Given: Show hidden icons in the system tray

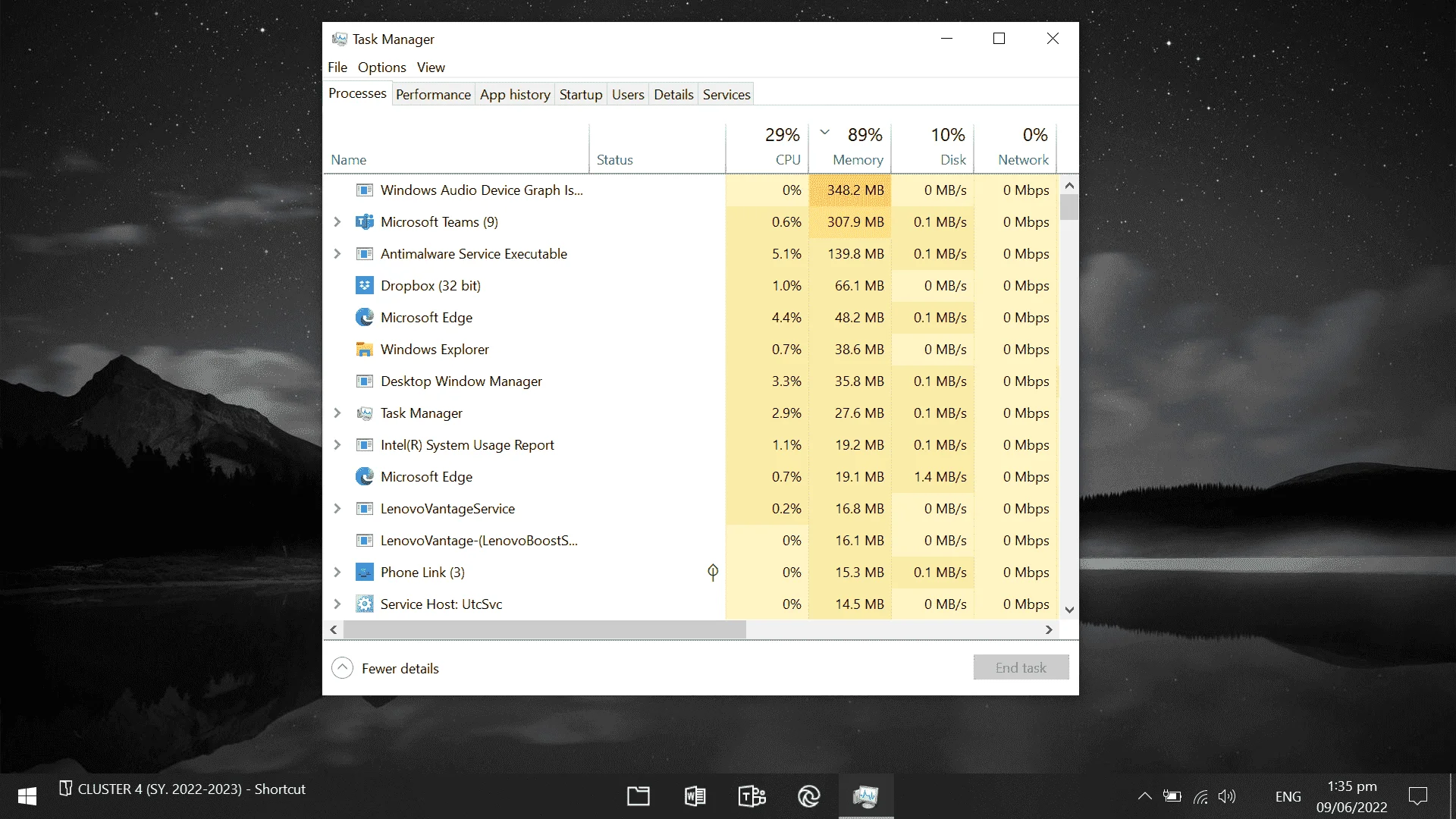Looking at the screenshot, I should tap(1144, 796).
